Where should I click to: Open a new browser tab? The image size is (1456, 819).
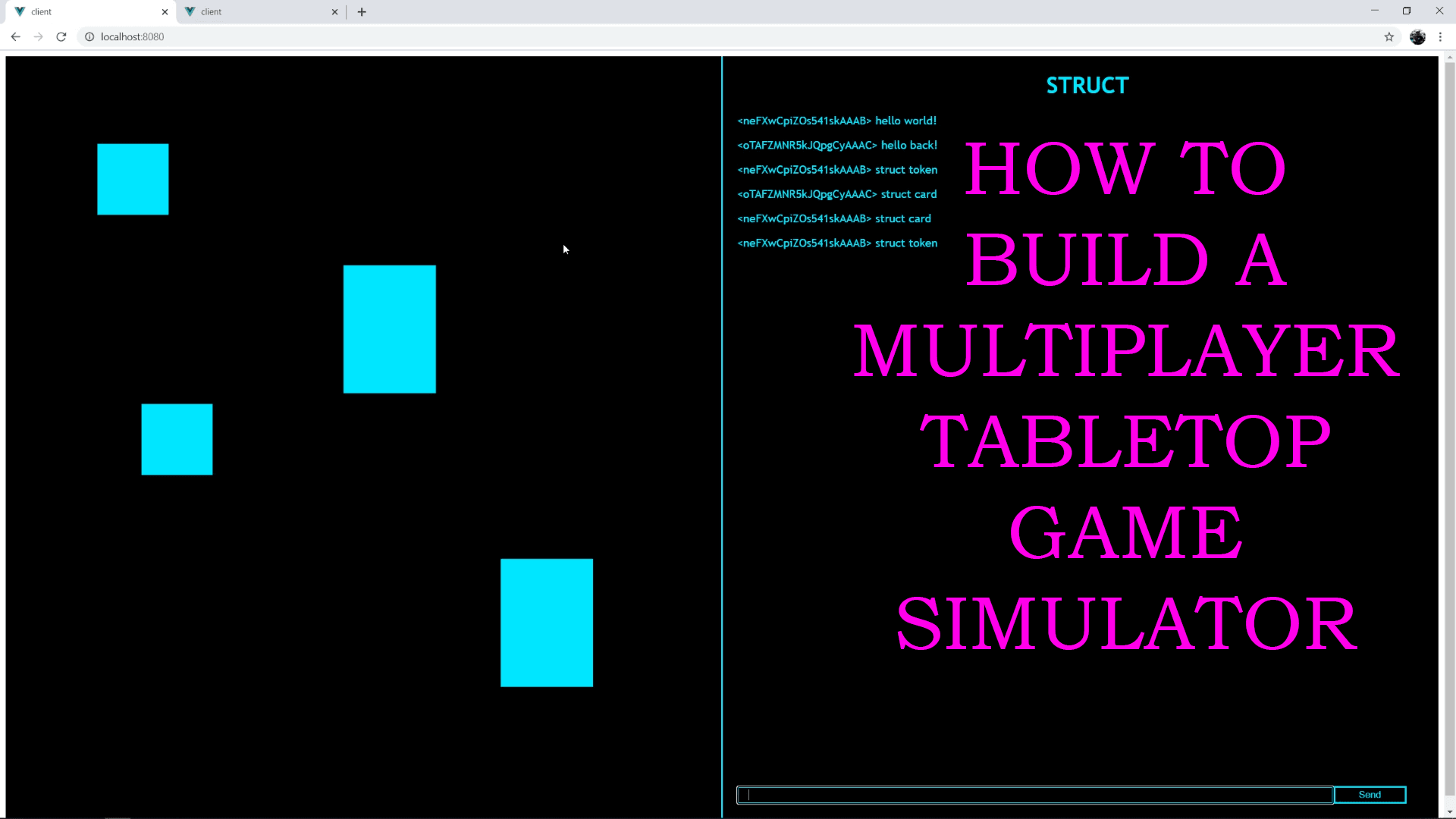[362, 11]
